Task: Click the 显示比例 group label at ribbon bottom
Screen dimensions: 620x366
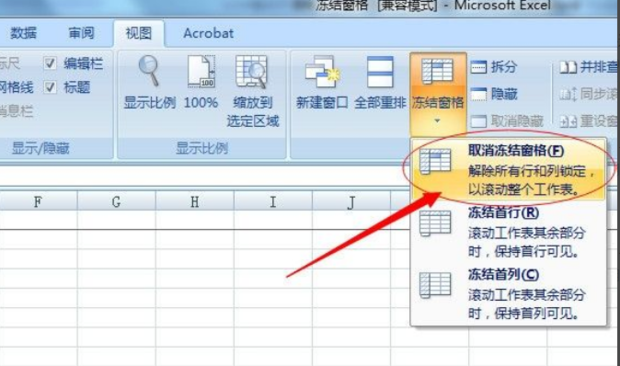Action: pos(202,149)
